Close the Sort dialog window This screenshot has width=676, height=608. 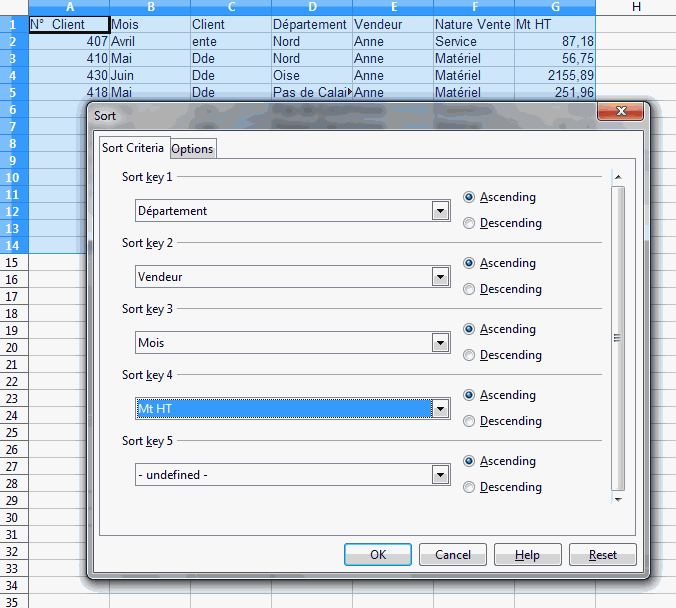click(x=621, y=112)
